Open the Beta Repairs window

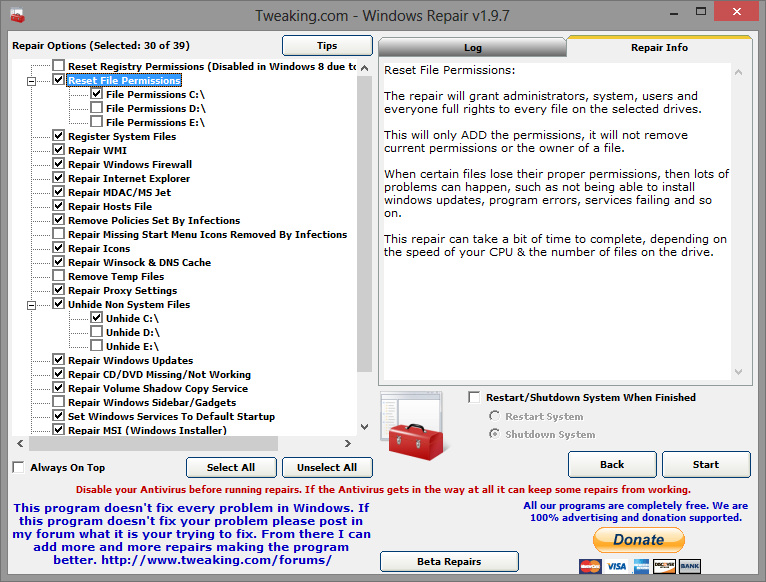point(449,561)
